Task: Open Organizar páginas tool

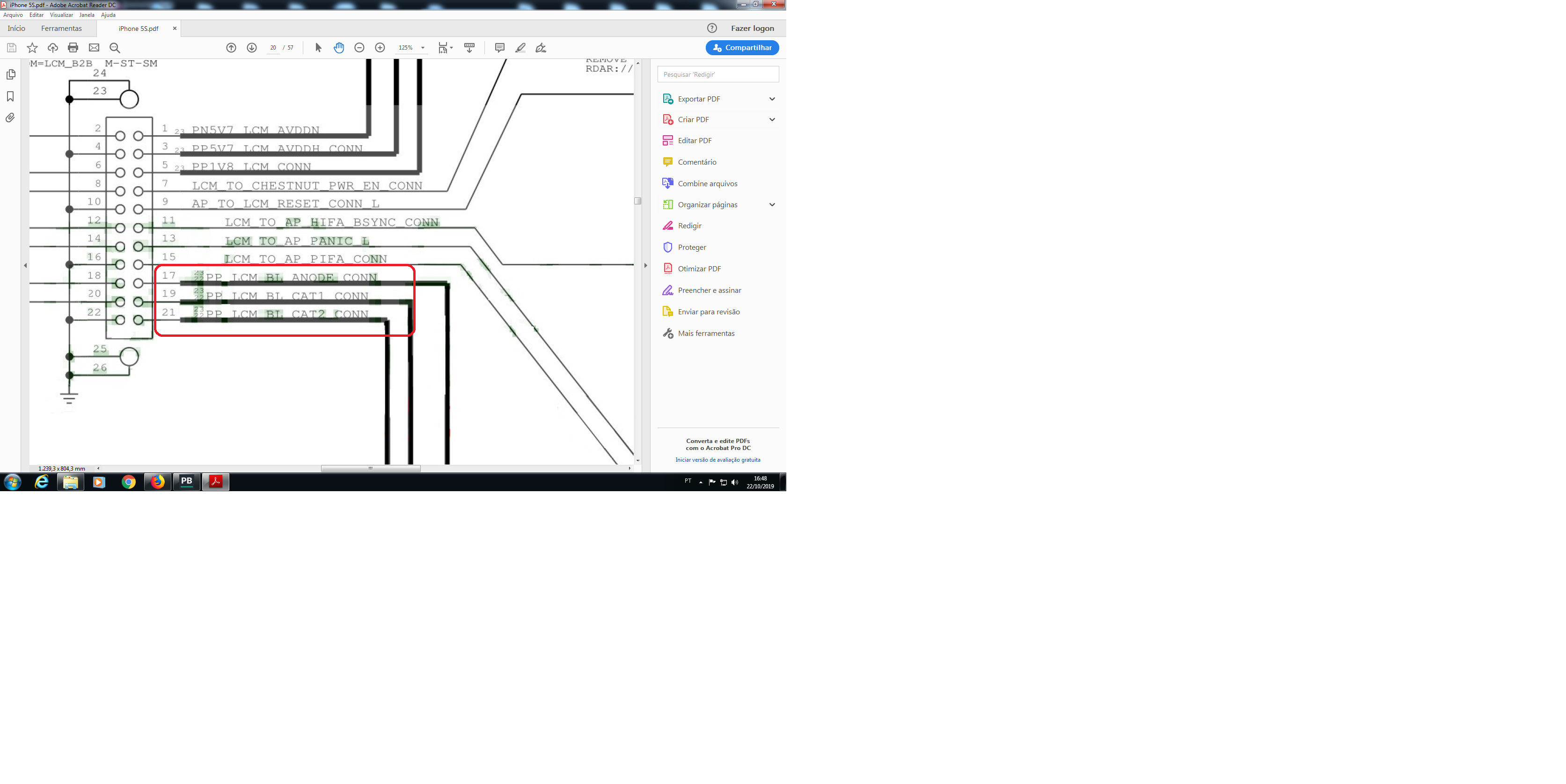Action: point(707,204)
